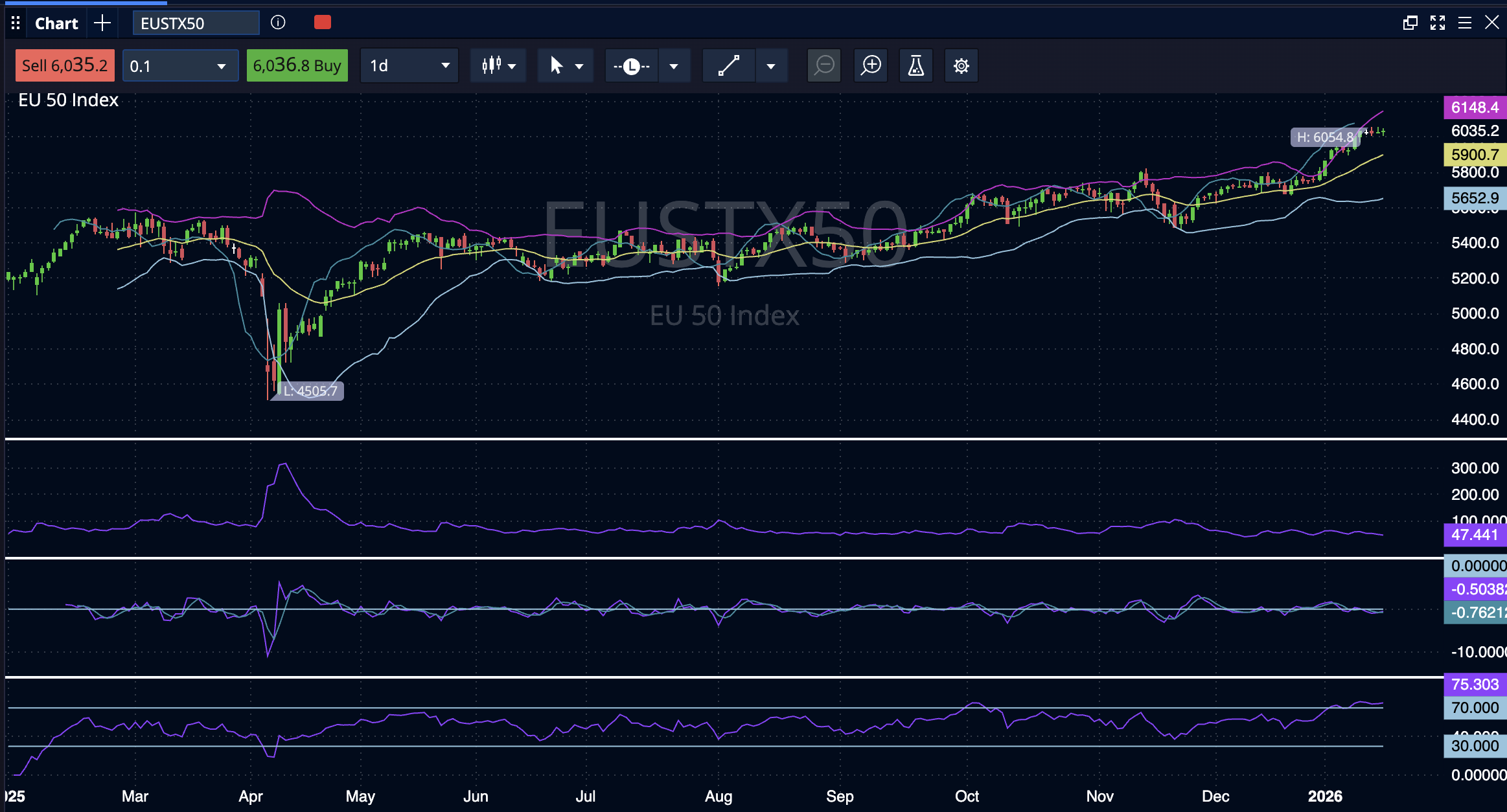
Task: Select the trend line drawing tool
Action: [x=728, y=65]
